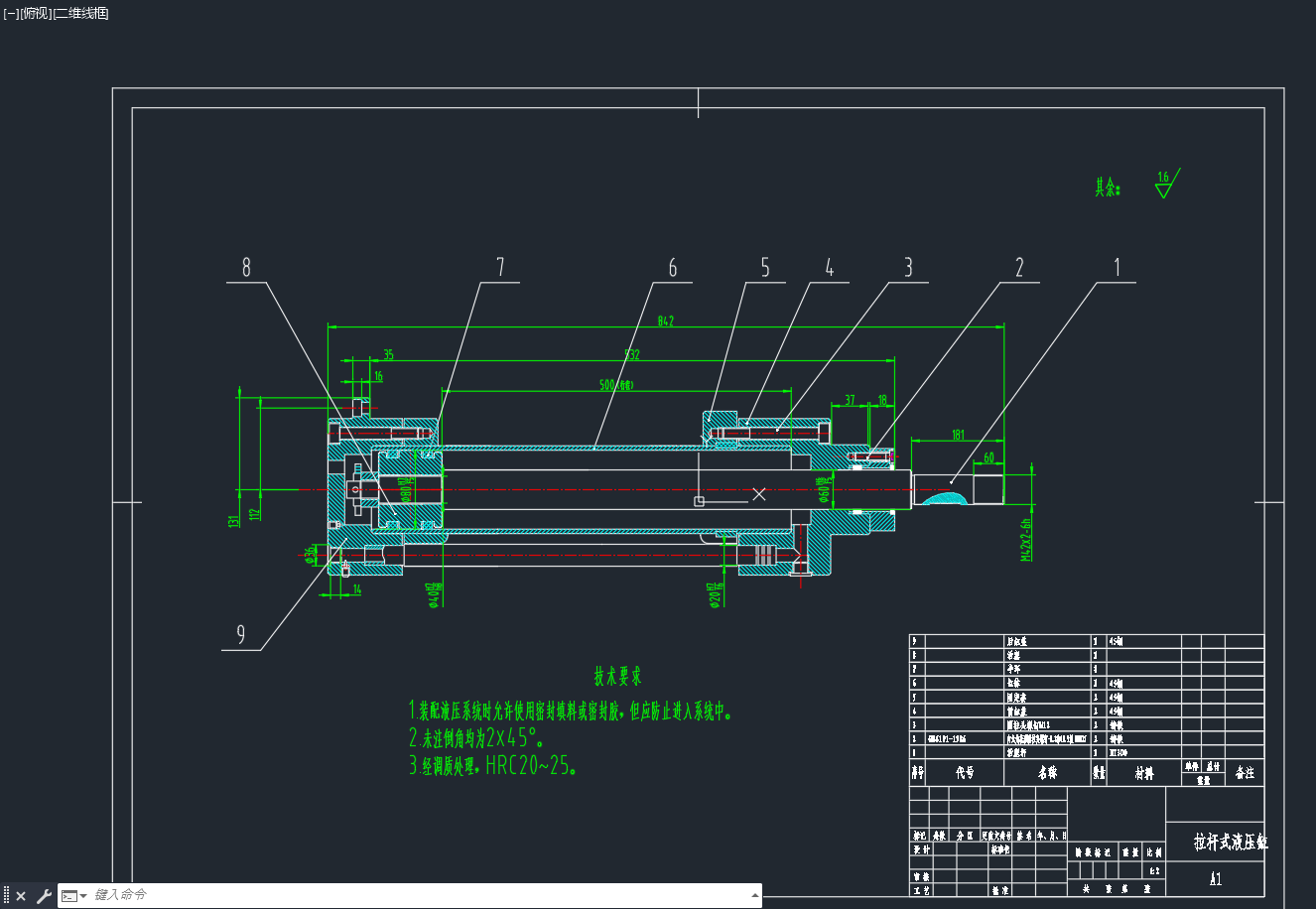This screenshot has height=909, width=1316.
Task: Select the 代号 column header
Action: pyautogui.click(x=964, y=772)
